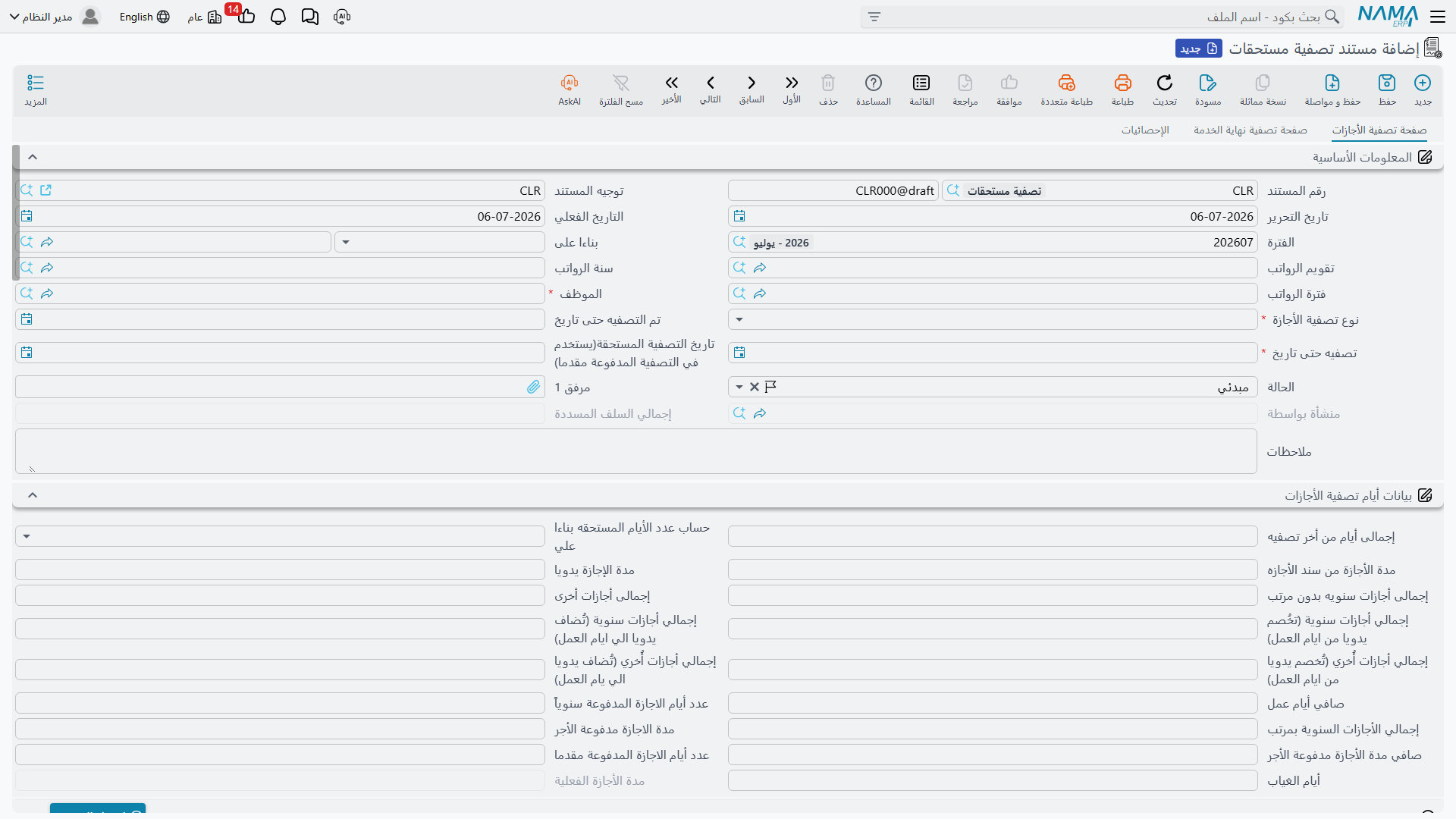
Task: Open the القائمة (List) view icon
Action: pos(921,83)
